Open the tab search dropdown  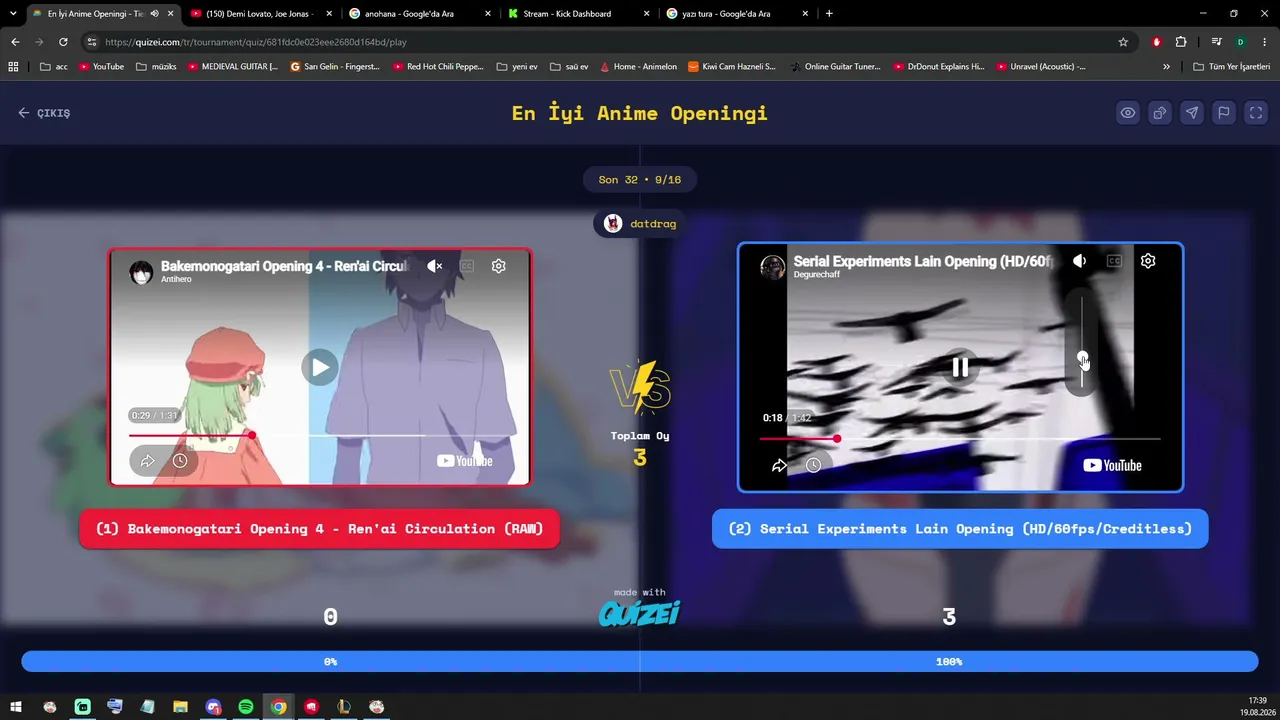click(x=14, y=14)
